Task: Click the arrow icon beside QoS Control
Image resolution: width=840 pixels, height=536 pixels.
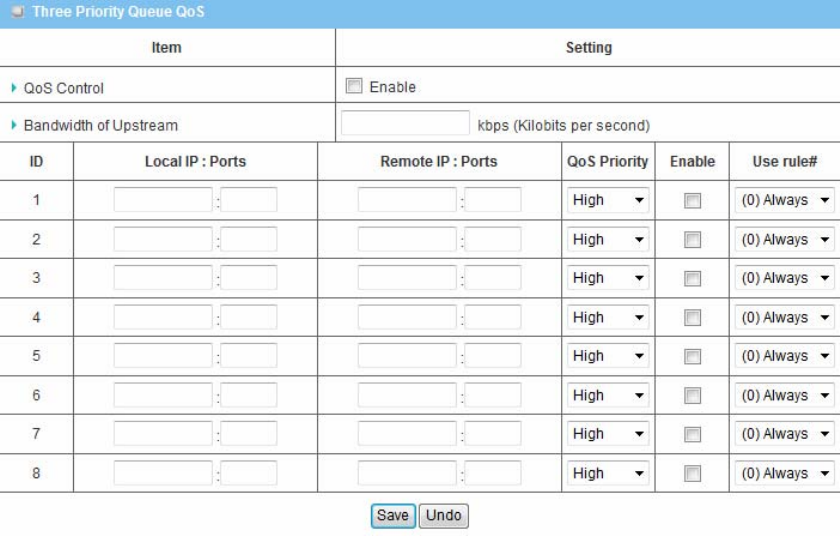Action: click(13, 88)
